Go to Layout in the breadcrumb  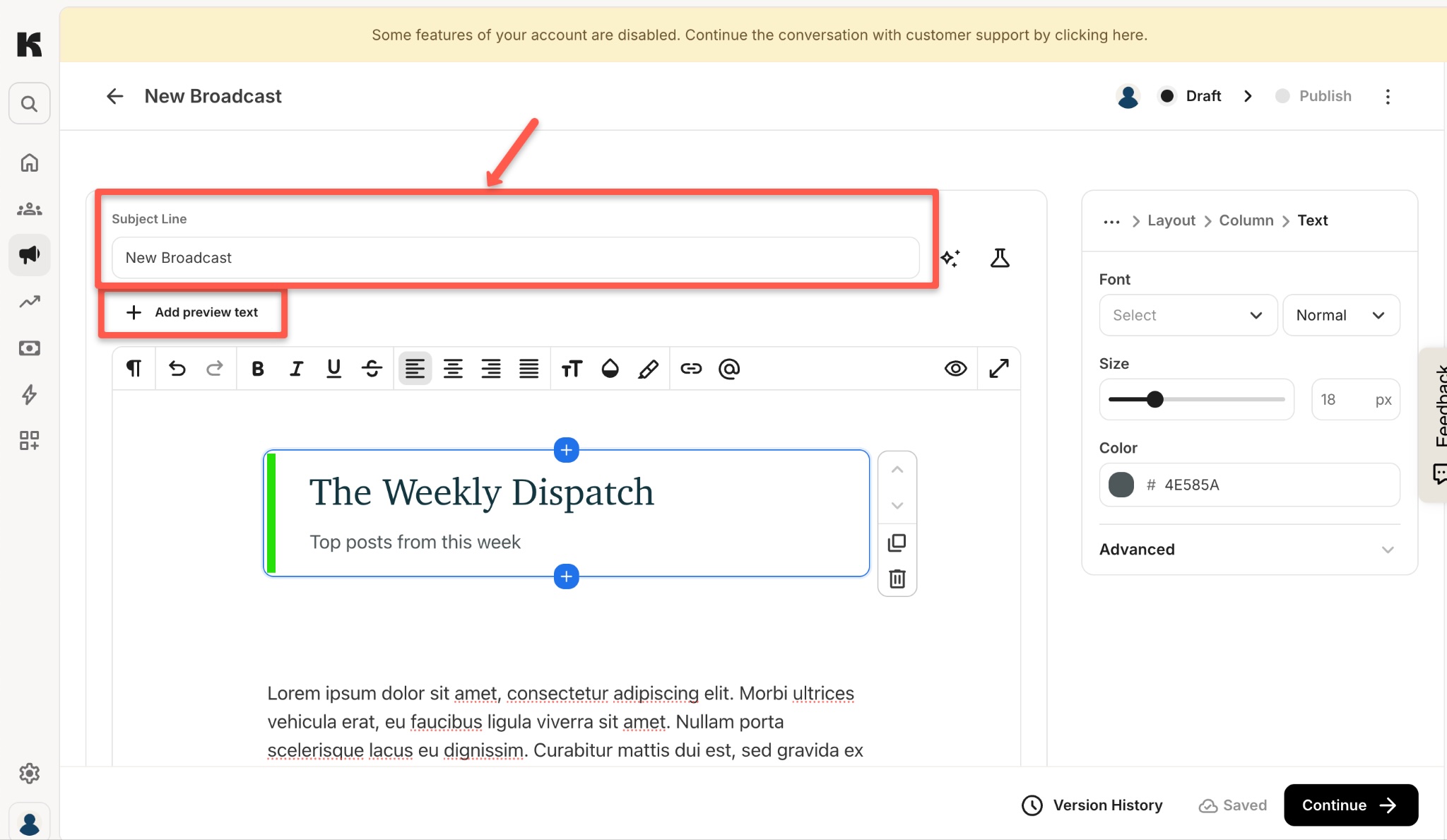tap(1171, 220)
